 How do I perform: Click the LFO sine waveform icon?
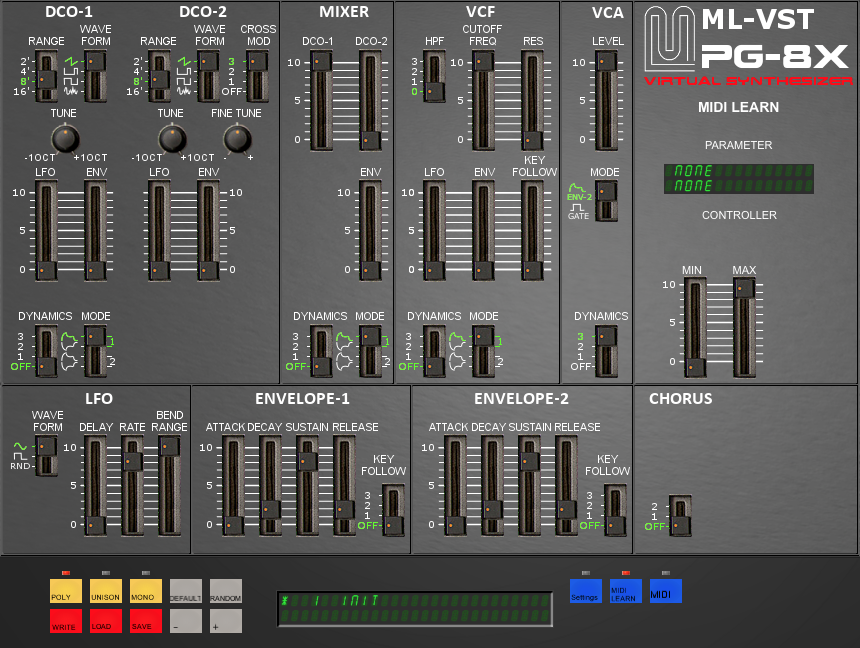20,446
